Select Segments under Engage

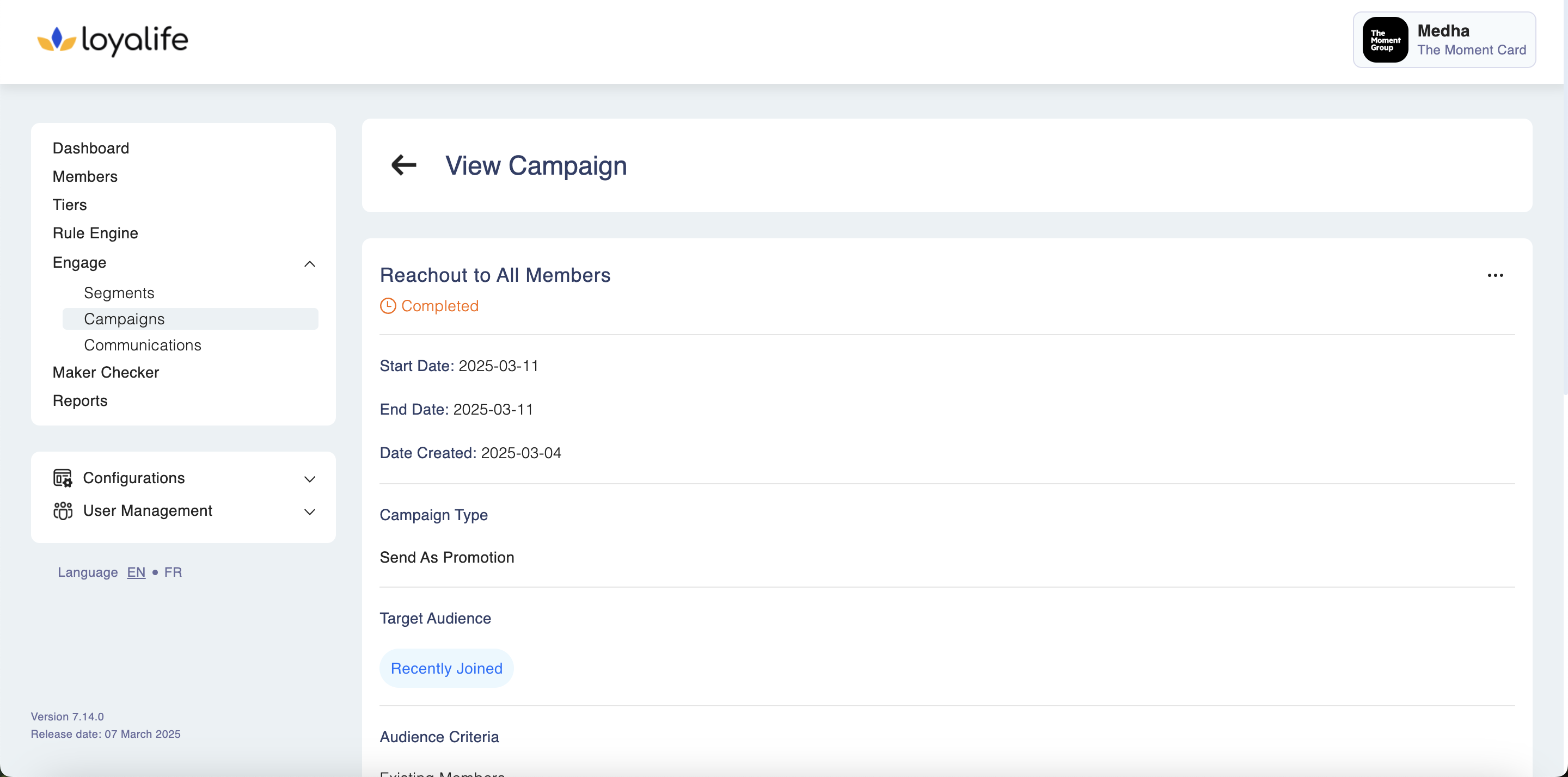click(119, 293)
